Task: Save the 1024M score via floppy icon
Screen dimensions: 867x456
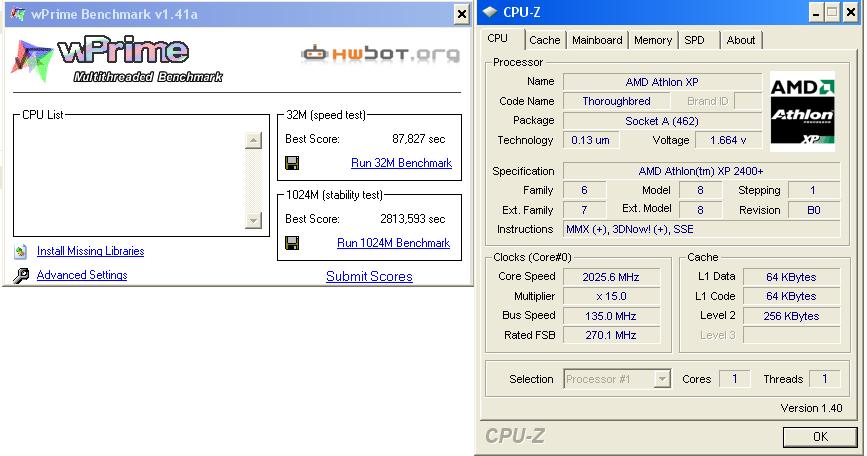Action: point(292,243)
